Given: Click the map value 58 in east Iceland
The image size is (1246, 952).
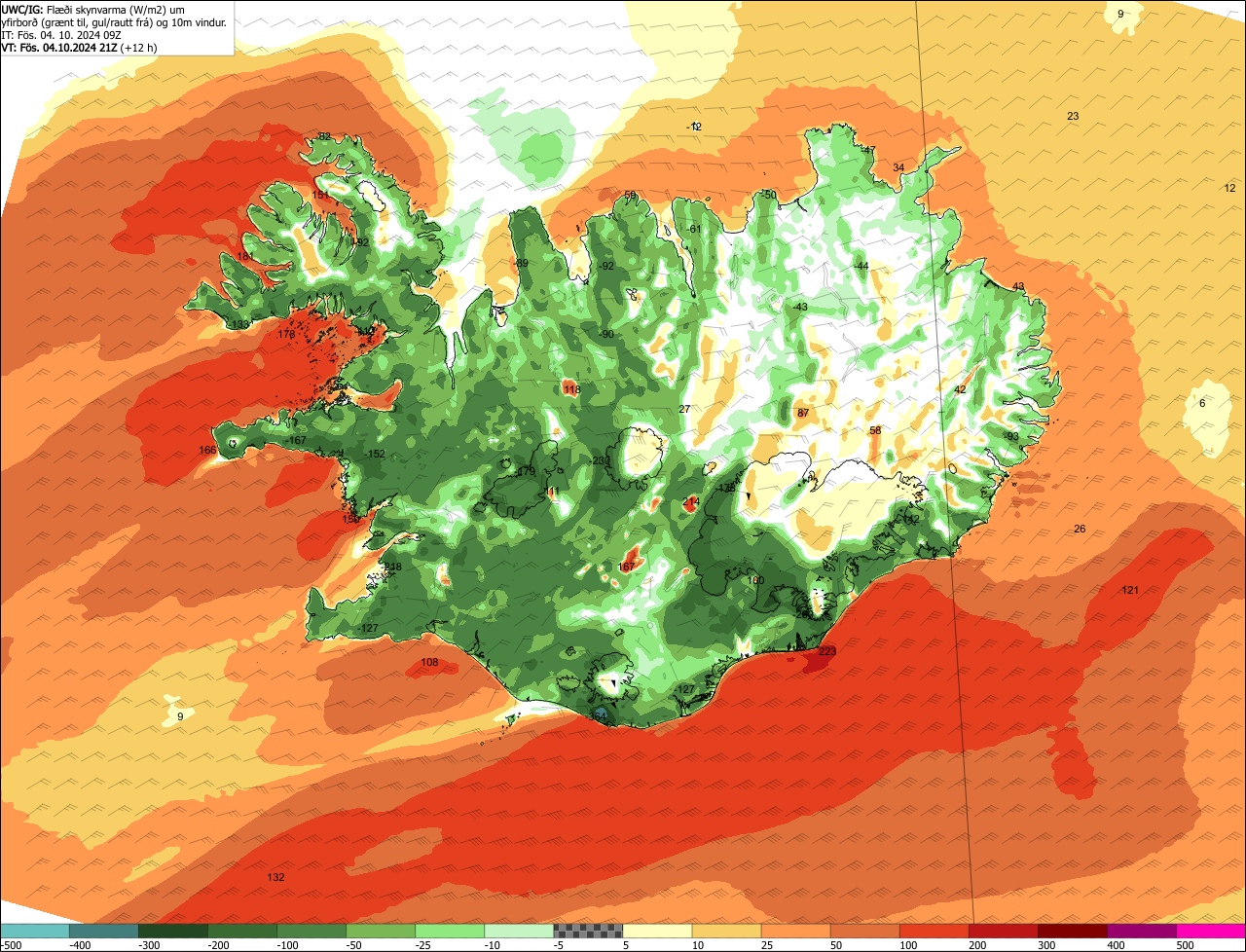Looking at the screenshot, I should tap(875, 430).
